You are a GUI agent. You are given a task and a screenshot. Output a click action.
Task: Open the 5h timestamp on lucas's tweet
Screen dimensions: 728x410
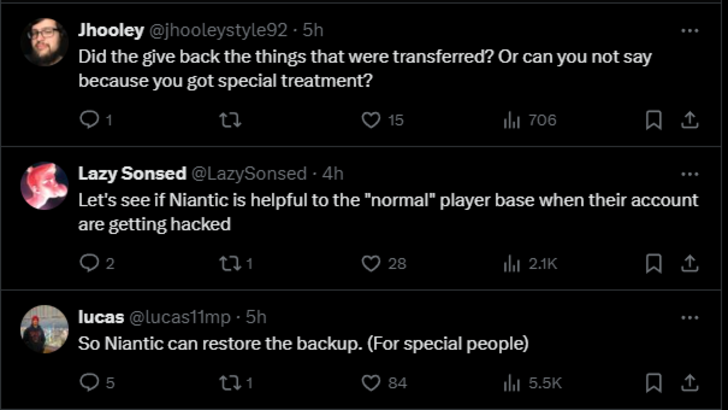(x=256, y=317)
